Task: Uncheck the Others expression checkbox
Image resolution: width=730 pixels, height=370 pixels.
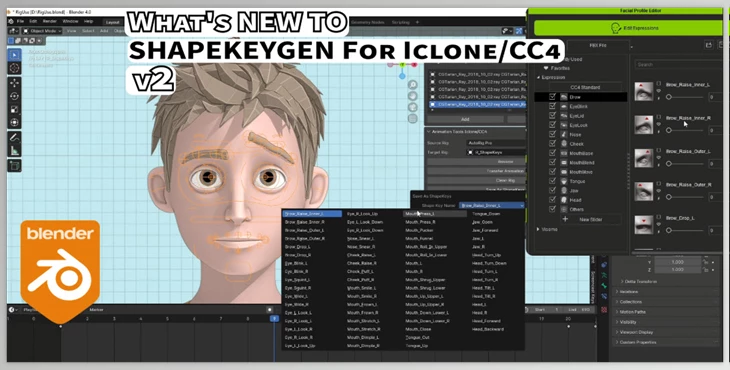Action: (x=552, y=209)
